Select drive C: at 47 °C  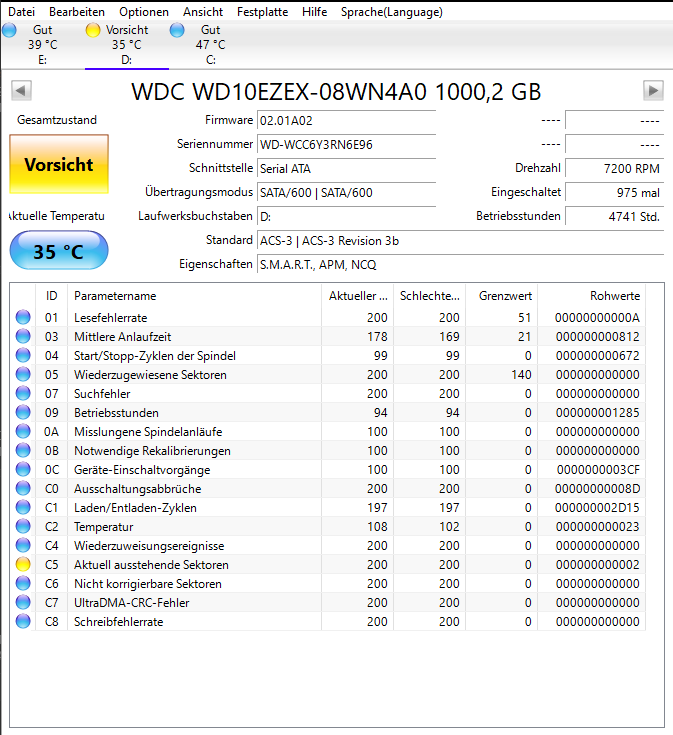click(x=210, y=45)
